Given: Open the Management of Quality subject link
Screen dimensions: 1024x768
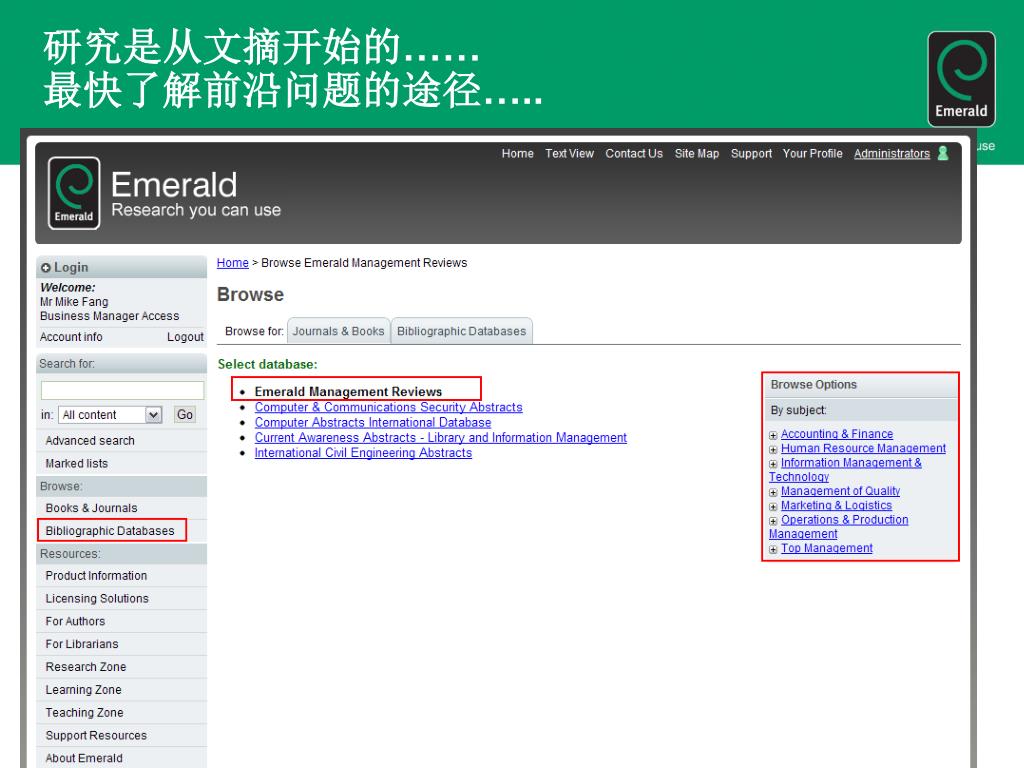Looking at the screenshot, I should [x=840, y=491].
